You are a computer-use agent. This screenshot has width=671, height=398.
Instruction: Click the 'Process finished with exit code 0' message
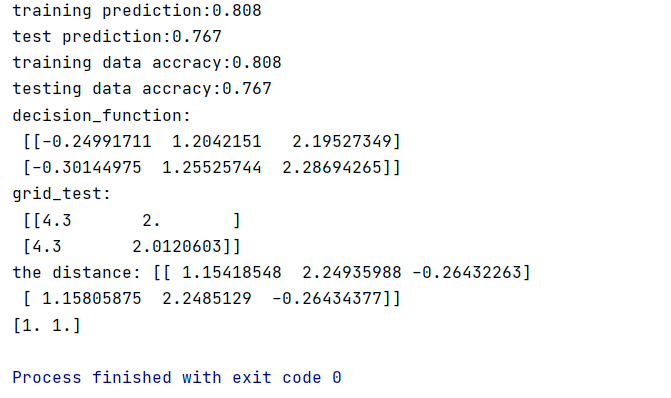(177, 377)
